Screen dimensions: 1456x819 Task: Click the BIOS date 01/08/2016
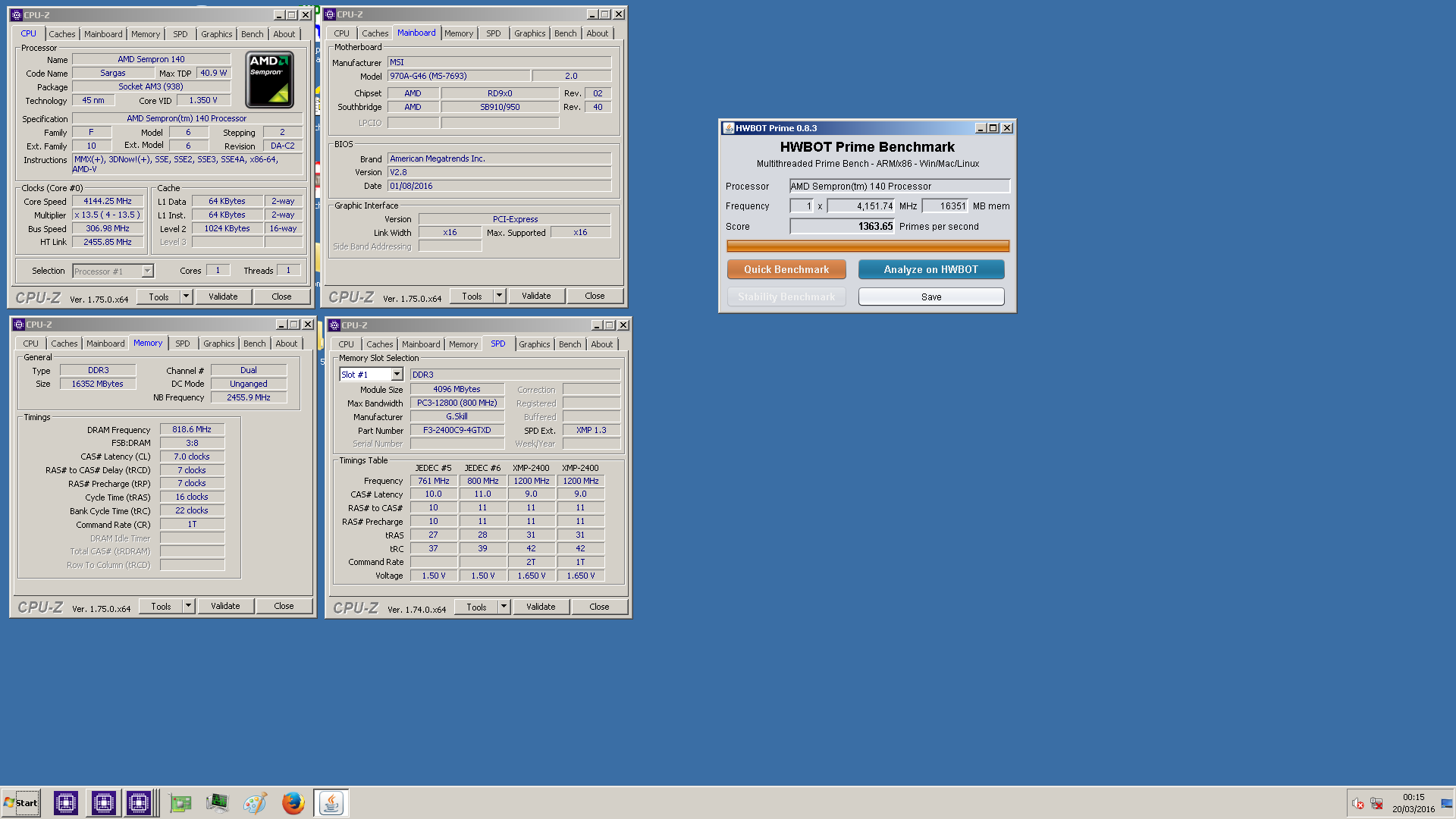point(499,186)
